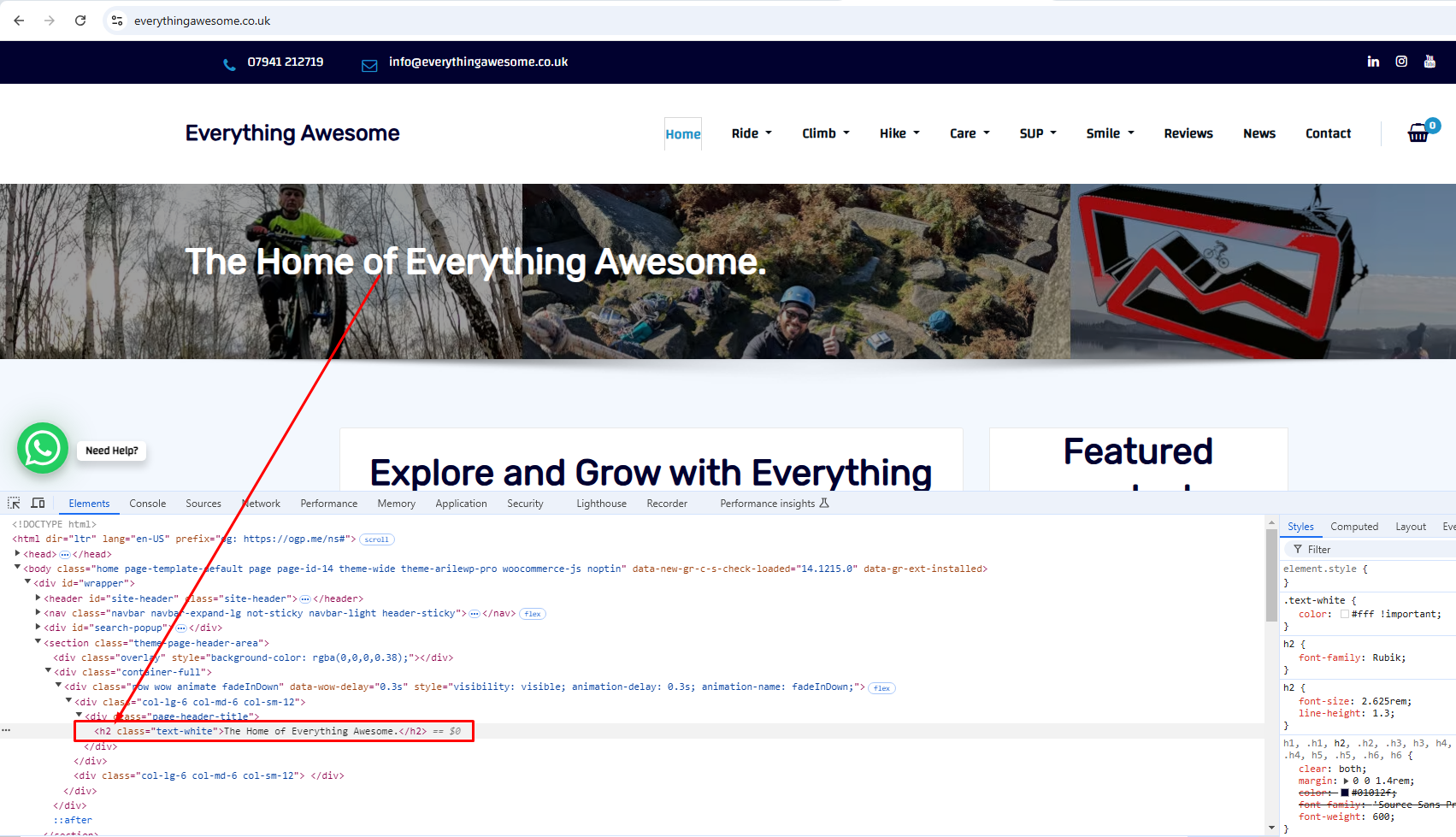
Task: Click the browser address bar URL
Action: [x=202, y=21]
